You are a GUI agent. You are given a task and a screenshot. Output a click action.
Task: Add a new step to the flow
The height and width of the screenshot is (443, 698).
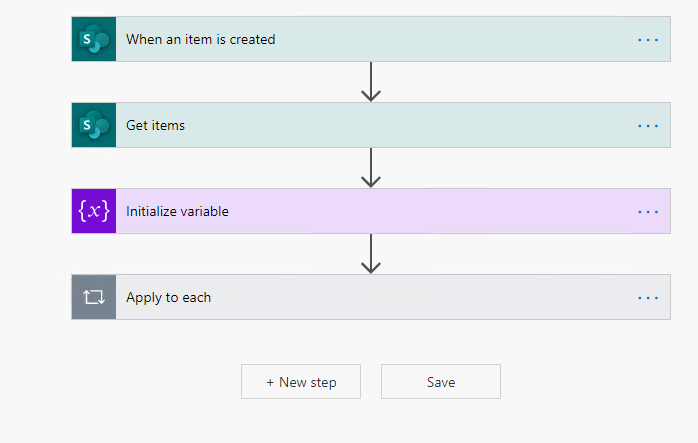(x=301, y=382)
